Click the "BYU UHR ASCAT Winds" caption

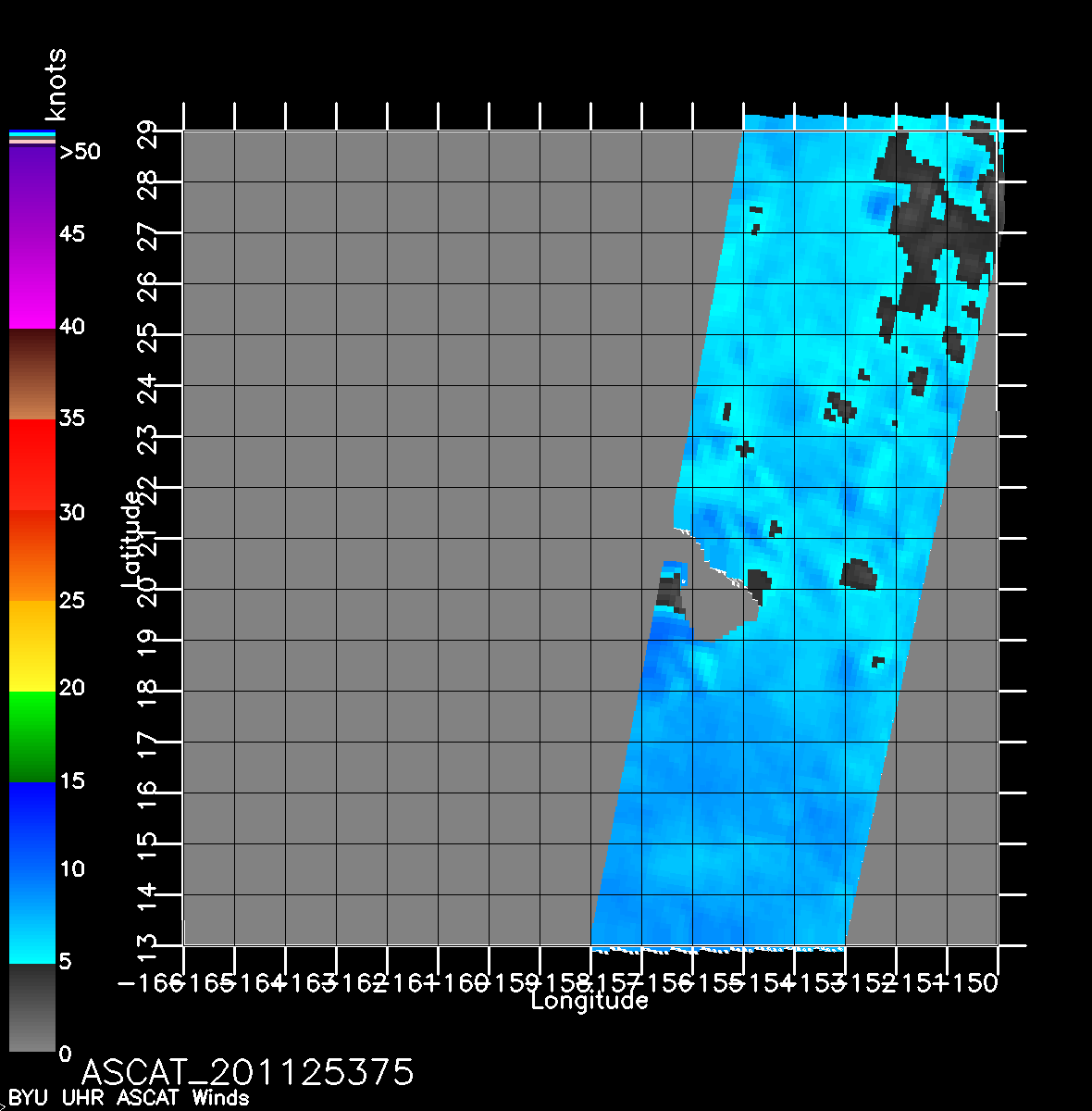click(129, 1098)
